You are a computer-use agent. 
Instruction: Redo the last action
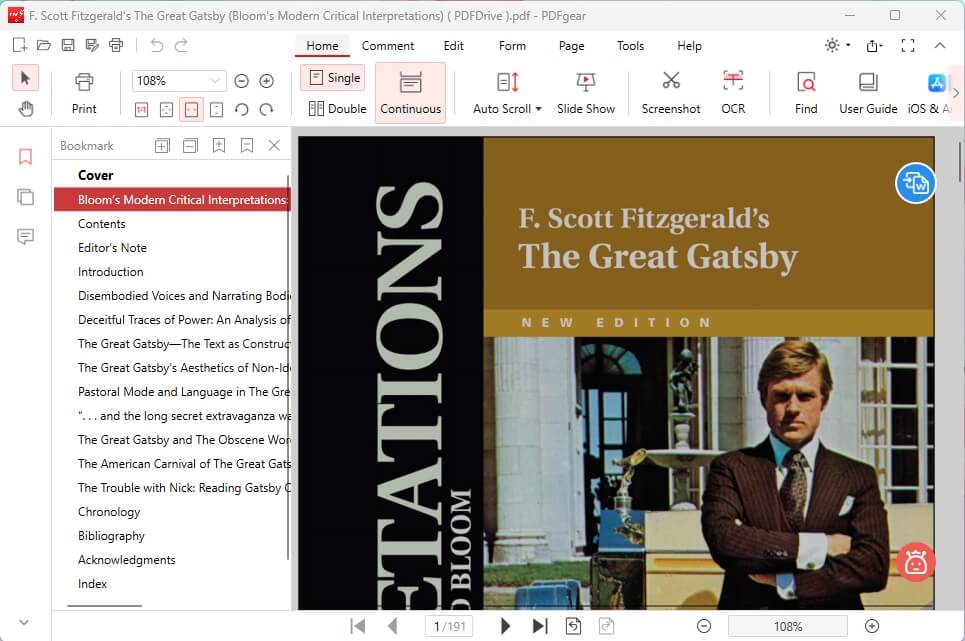(x=181, y=45)
